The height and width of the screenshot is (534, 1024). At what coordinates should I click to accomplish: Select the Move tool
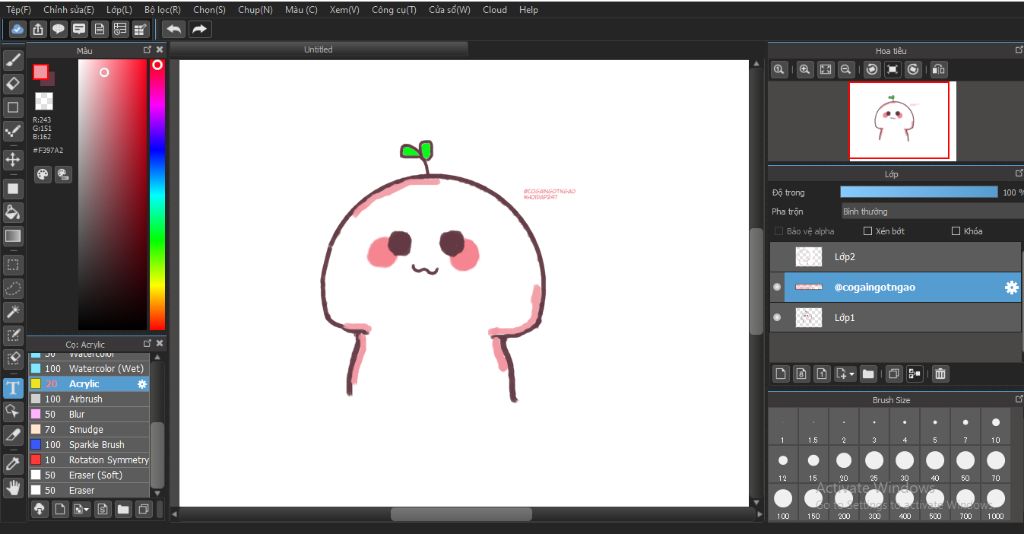coord(13,159)
